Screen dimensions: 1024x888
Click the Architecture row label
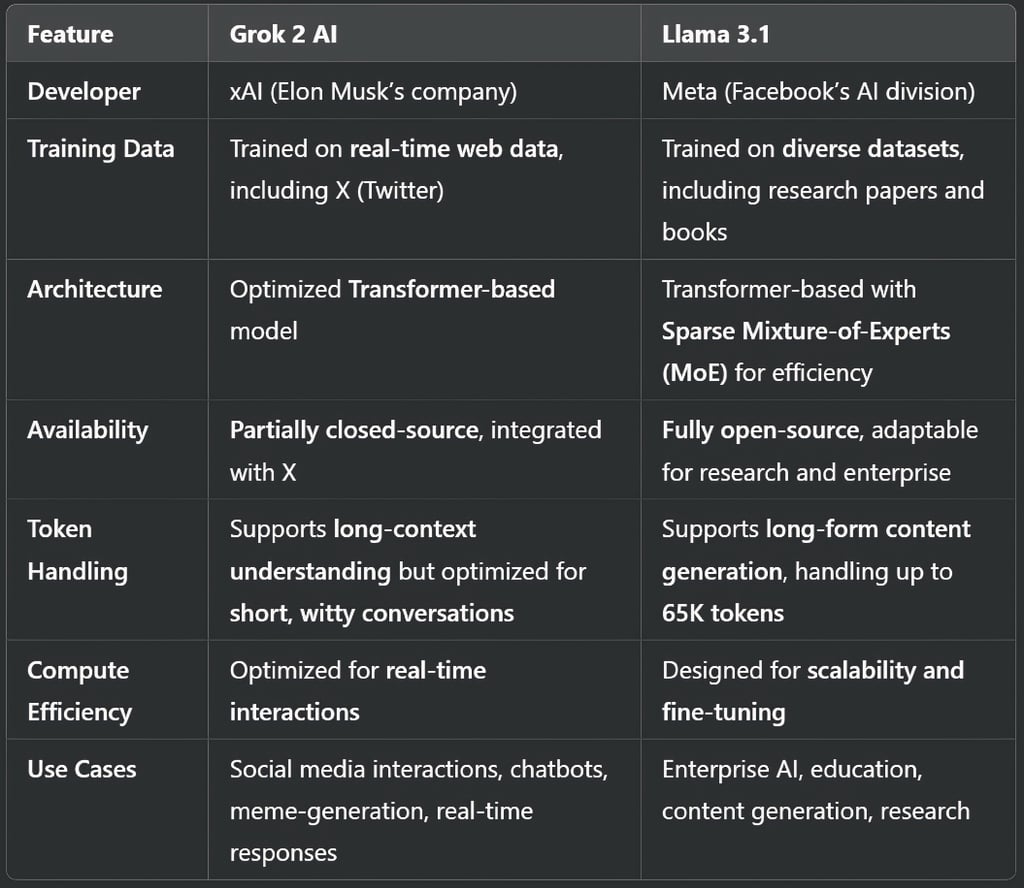(x=95, y=289)
